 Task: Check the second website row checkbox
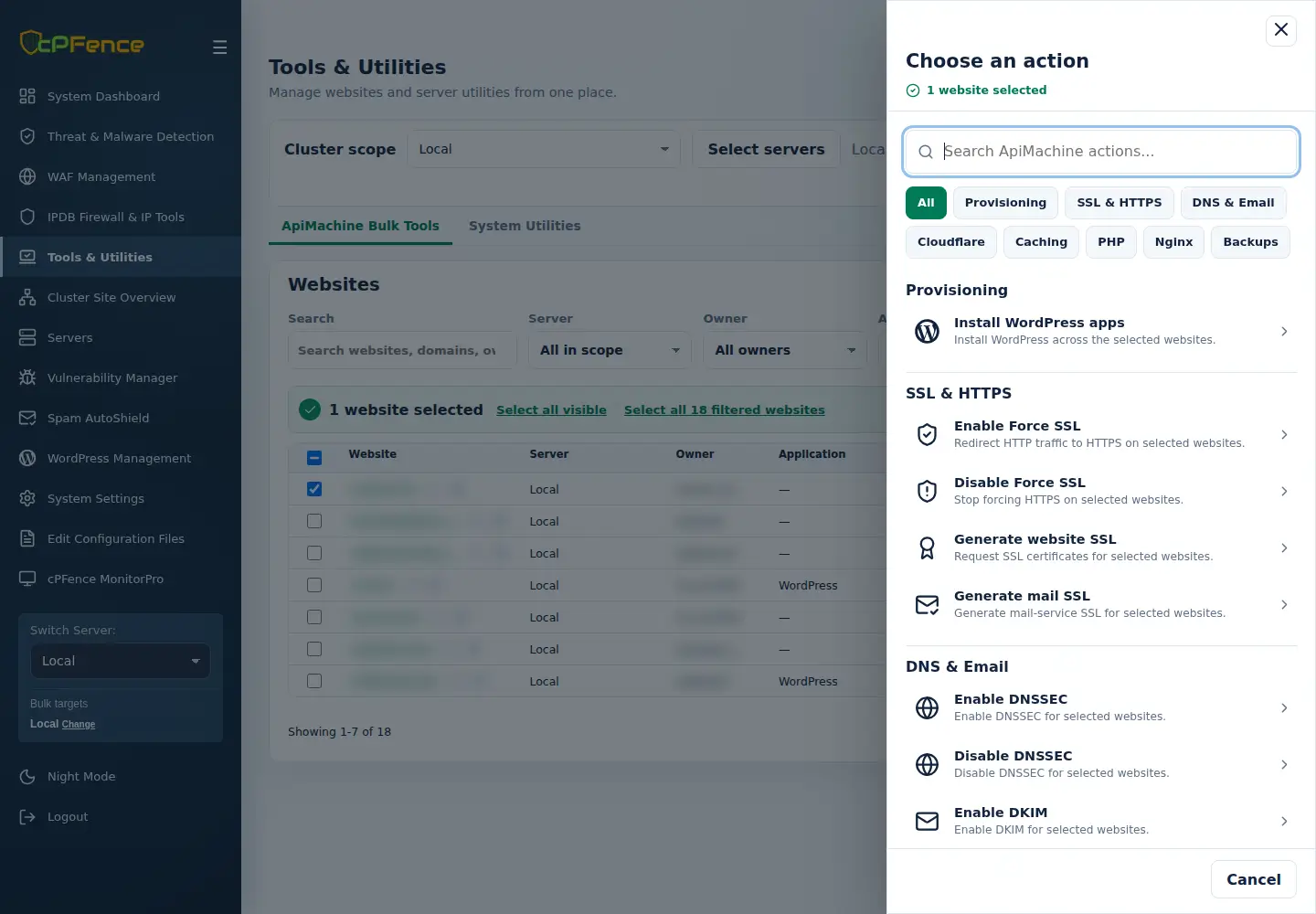click(x=314, y=521)
